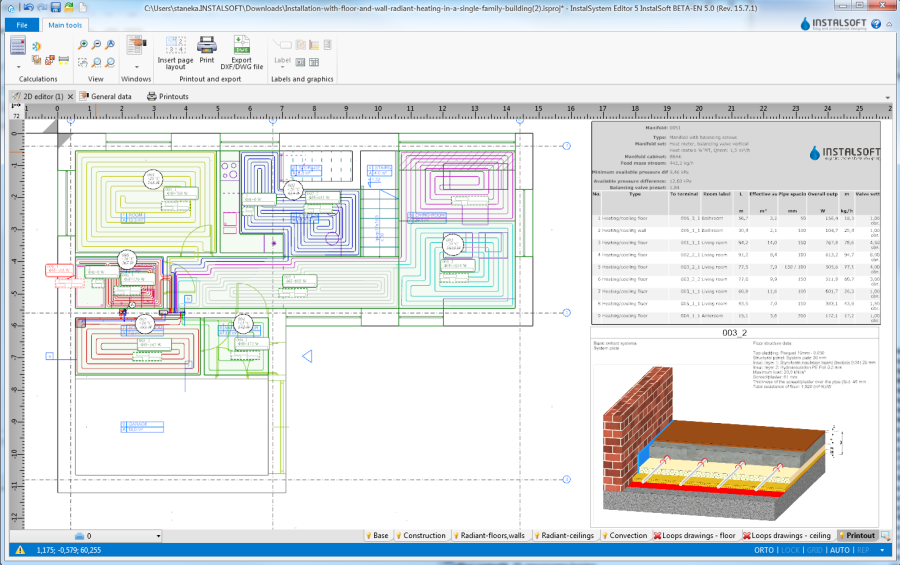Viewport: 900px width, 565px height.
Task: Open the File menu
Action: click(x=22, y=25)
